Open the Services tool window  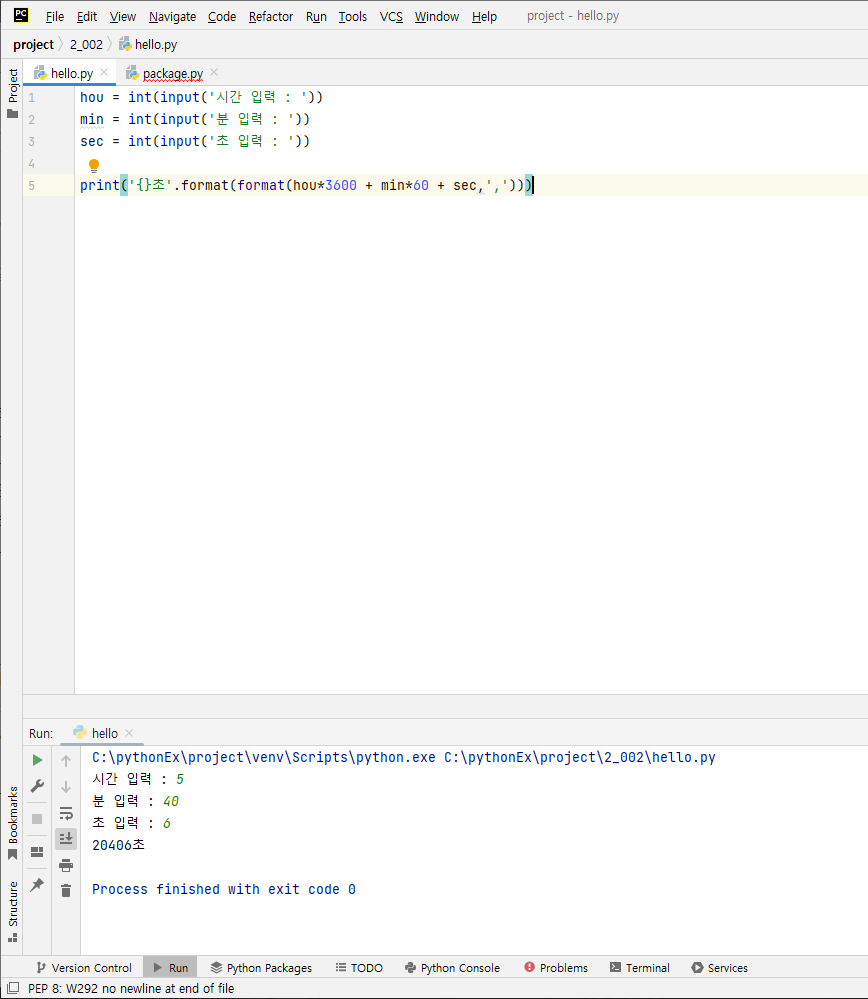[720, 968]
